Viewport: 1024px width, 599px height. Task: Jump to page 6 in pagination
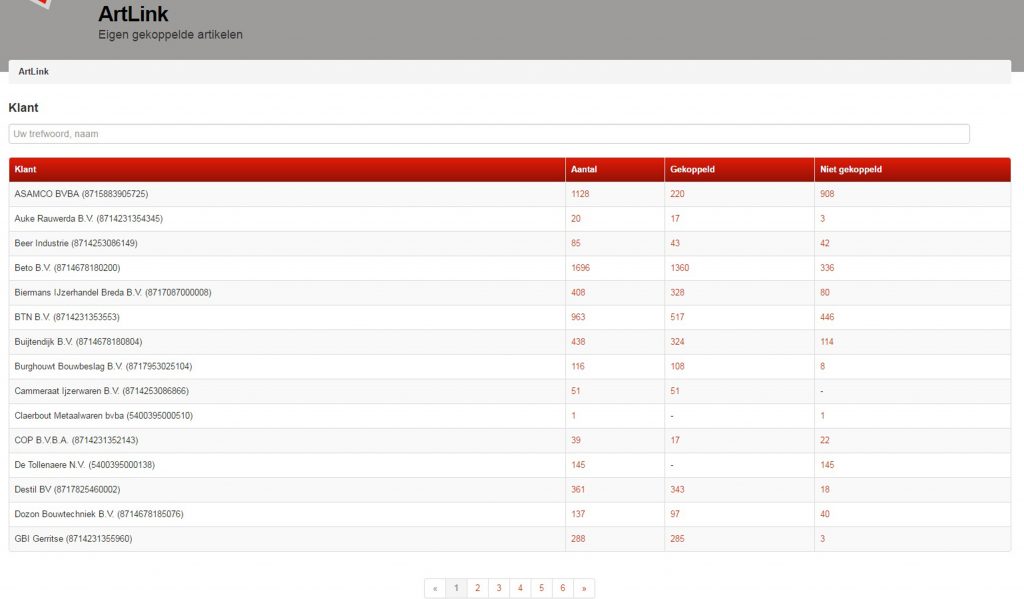(x=563, y=589)
